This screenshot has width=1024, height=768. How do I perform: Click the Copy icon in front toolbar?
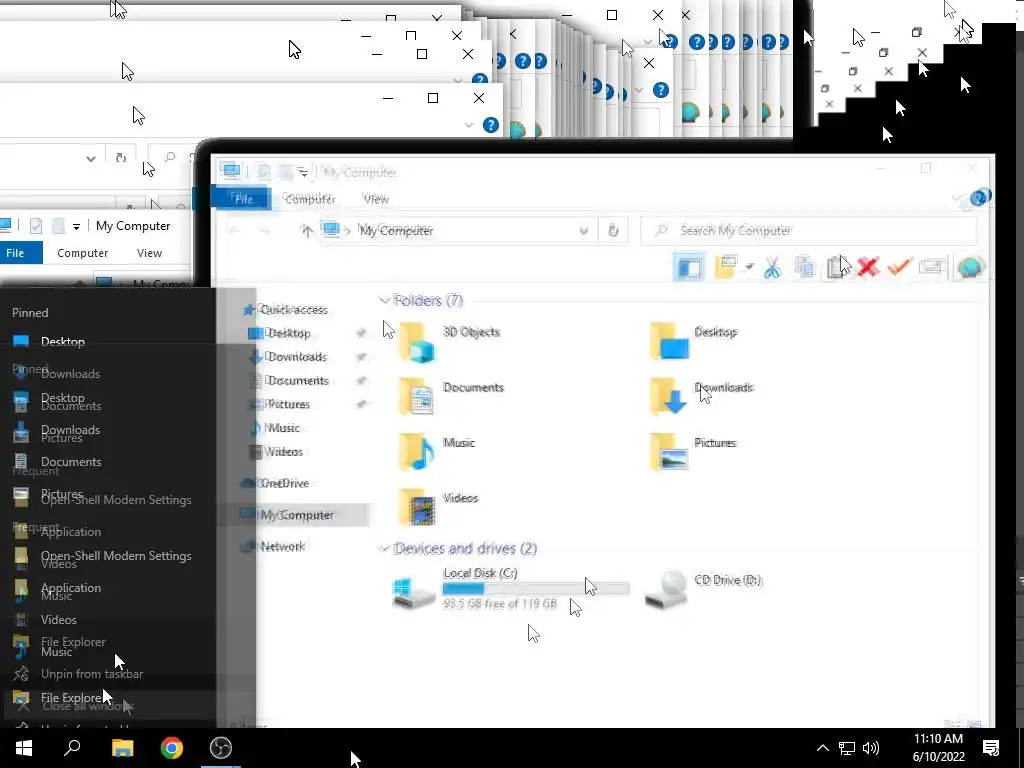click(x=805, y=267)
